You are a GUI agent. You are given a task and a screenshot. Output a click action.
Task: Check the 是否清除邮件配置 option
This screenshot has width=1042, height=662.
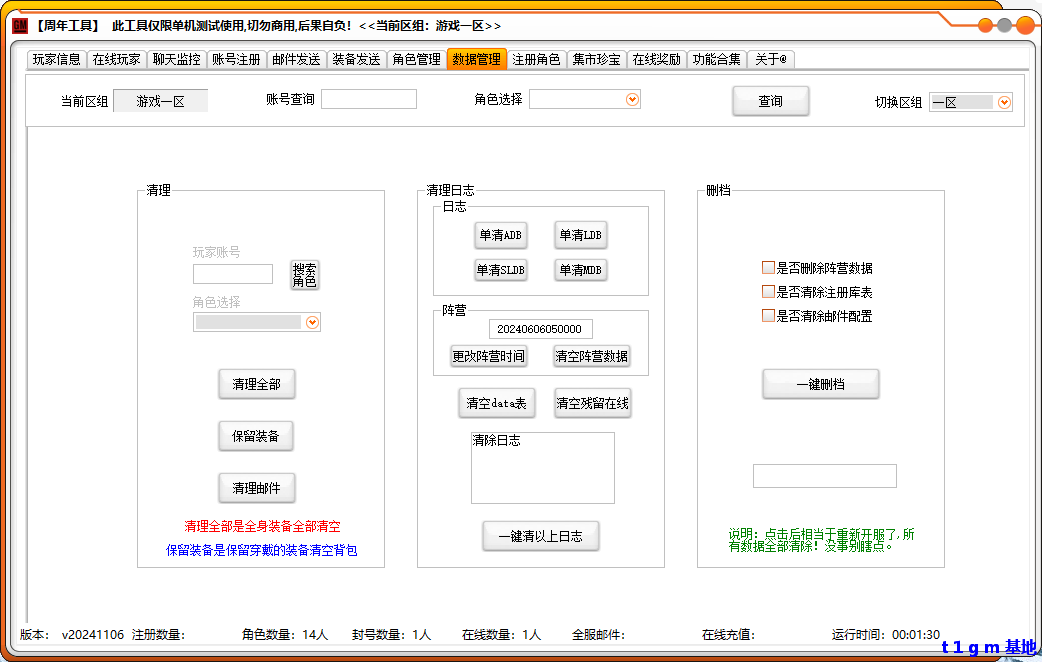click(768, 316)
